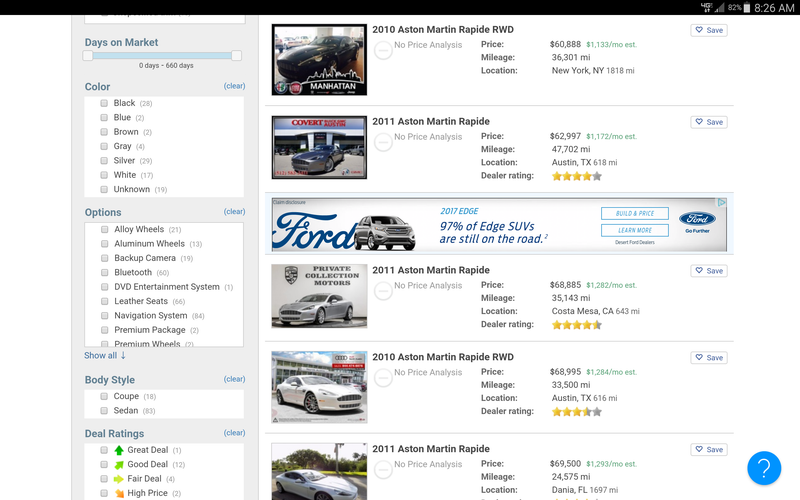Check the Good Deal rating checkbox
This screenshot has height=500, width=800.
pos(104,464)
